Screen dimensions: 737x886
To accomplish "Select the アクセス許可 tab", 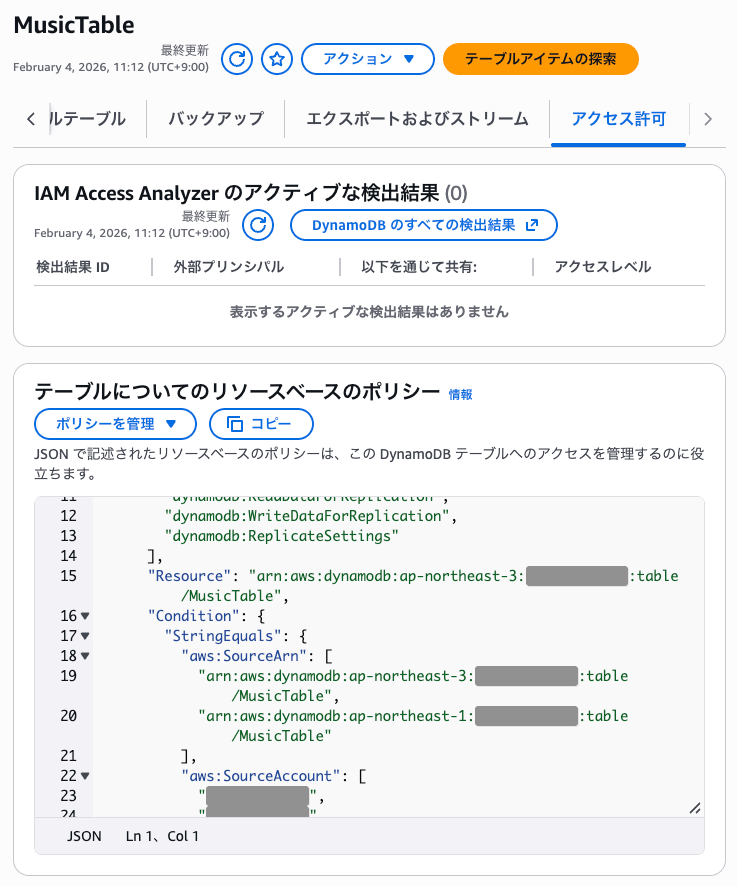I will 618,118.
